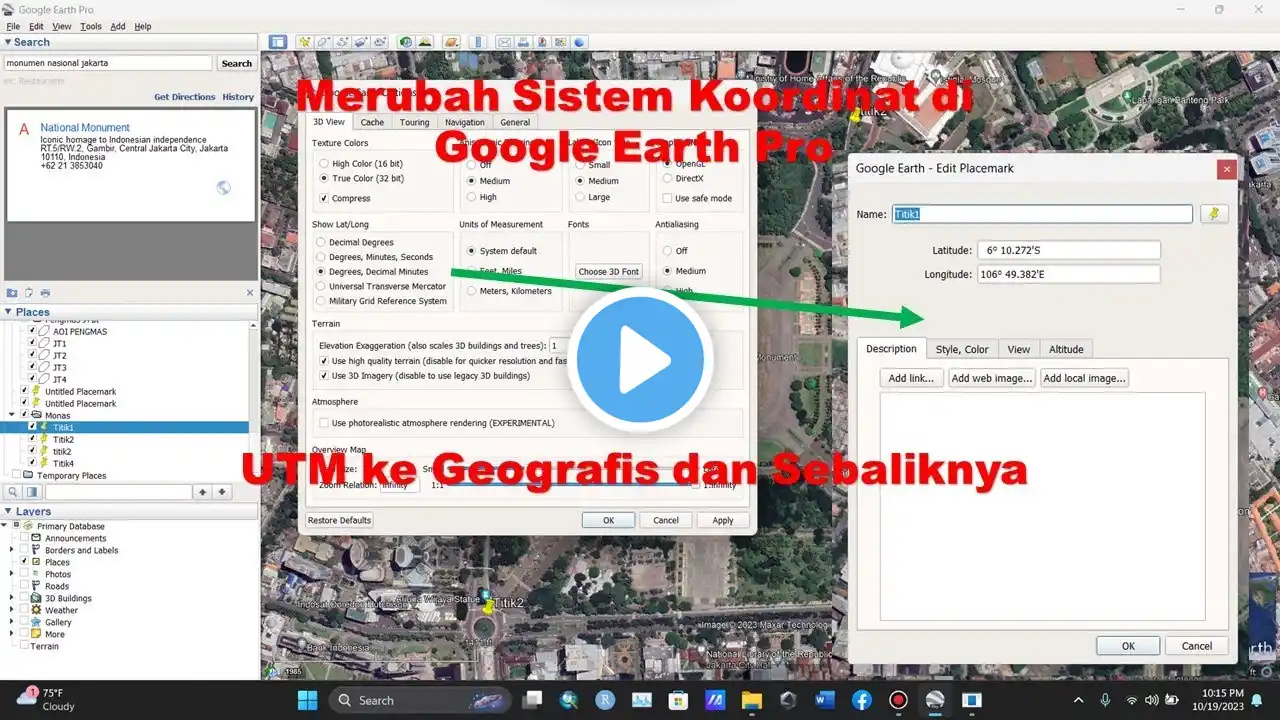This screenshot has width=1280, height=720.
Task: Collapse the Search panel header triangle
Action: [x=8, y=42]
